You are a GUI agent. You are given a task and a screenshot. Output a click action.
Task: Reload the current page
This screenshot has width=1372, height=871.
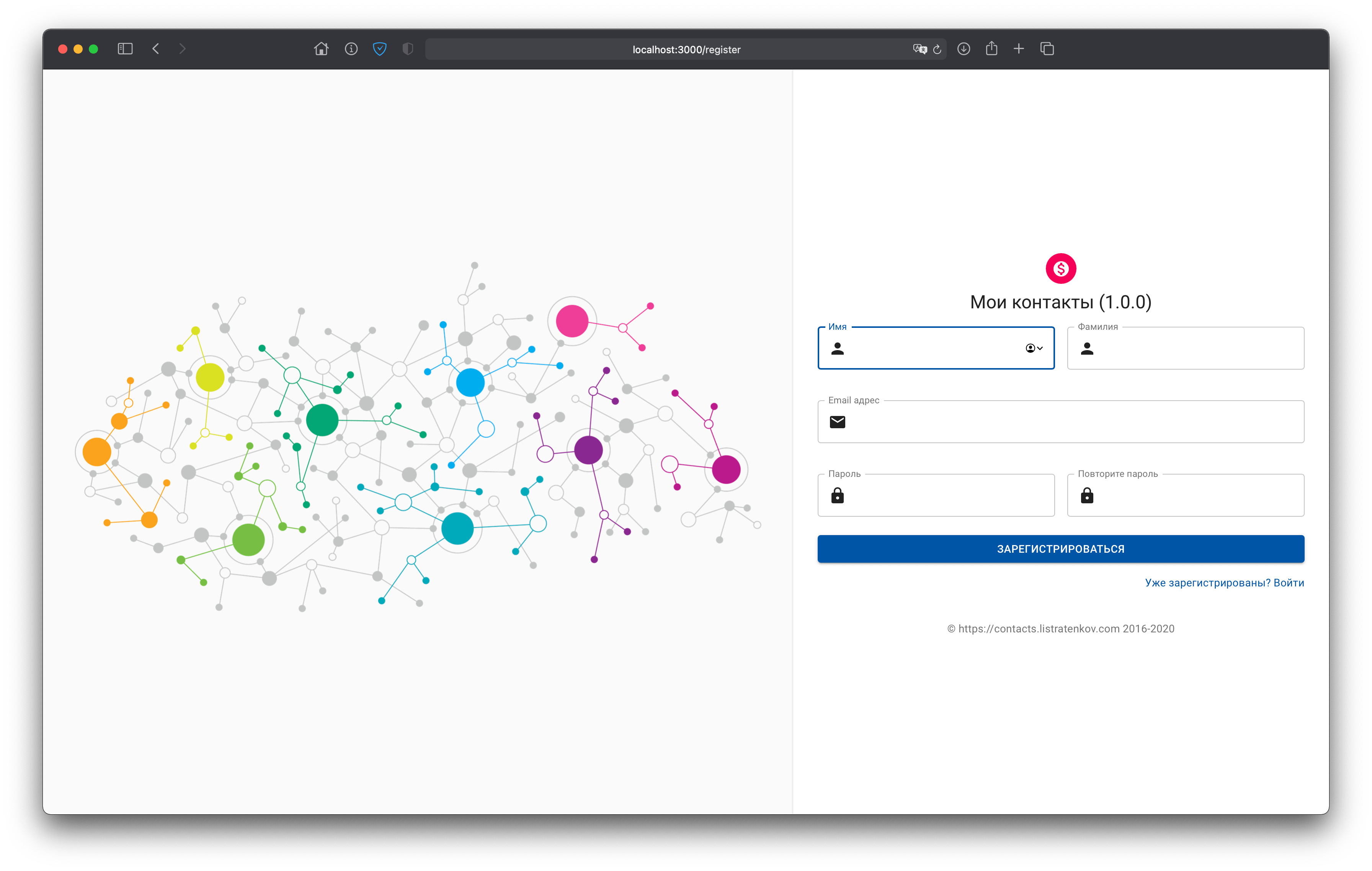[x=937, y=49]
